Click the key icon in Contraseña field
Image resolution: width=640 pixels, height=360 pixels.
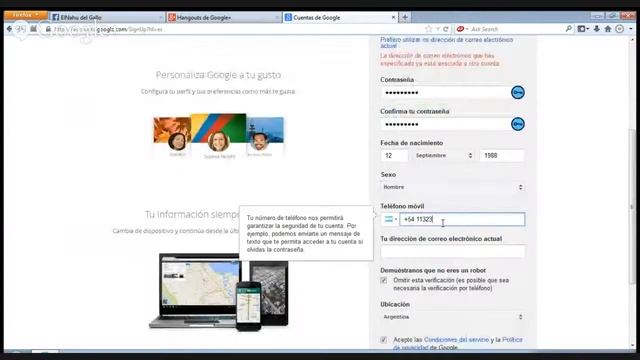[518, 93]
